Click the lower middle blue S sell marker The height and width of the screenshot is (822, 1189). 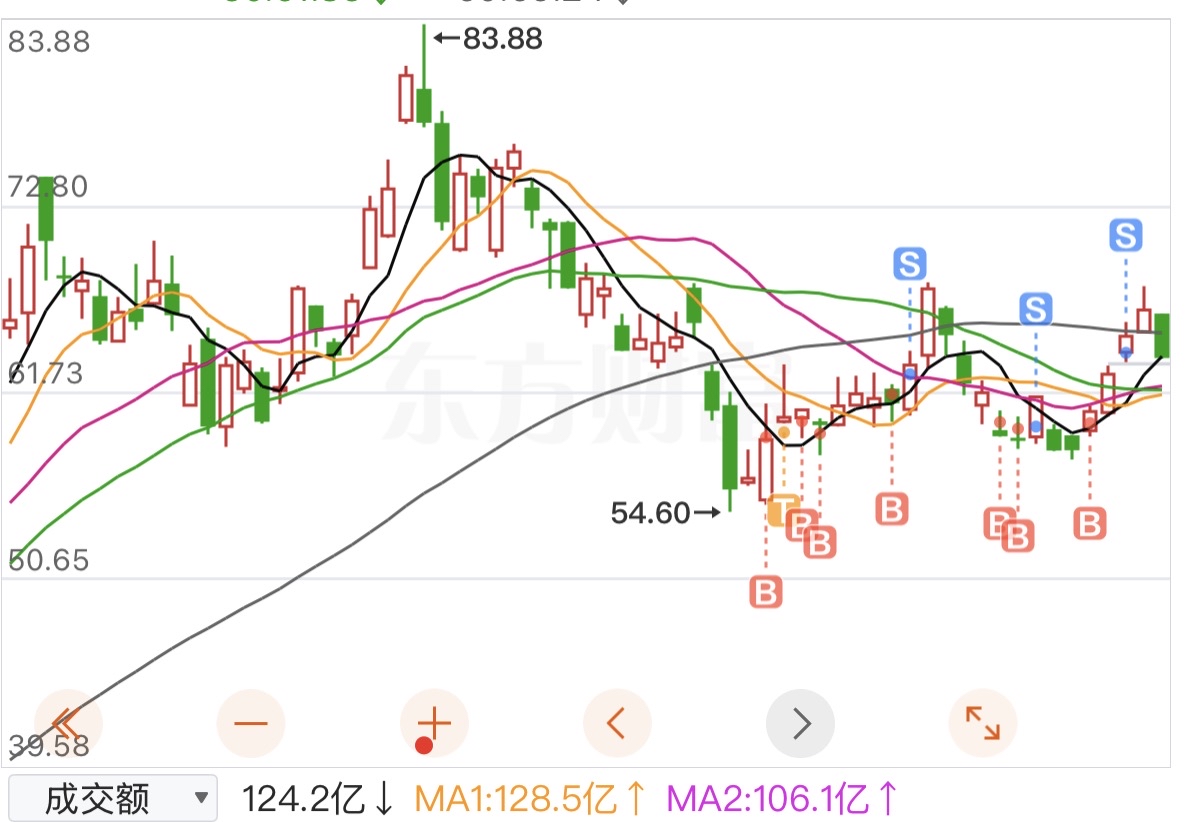coord(1036,309)
